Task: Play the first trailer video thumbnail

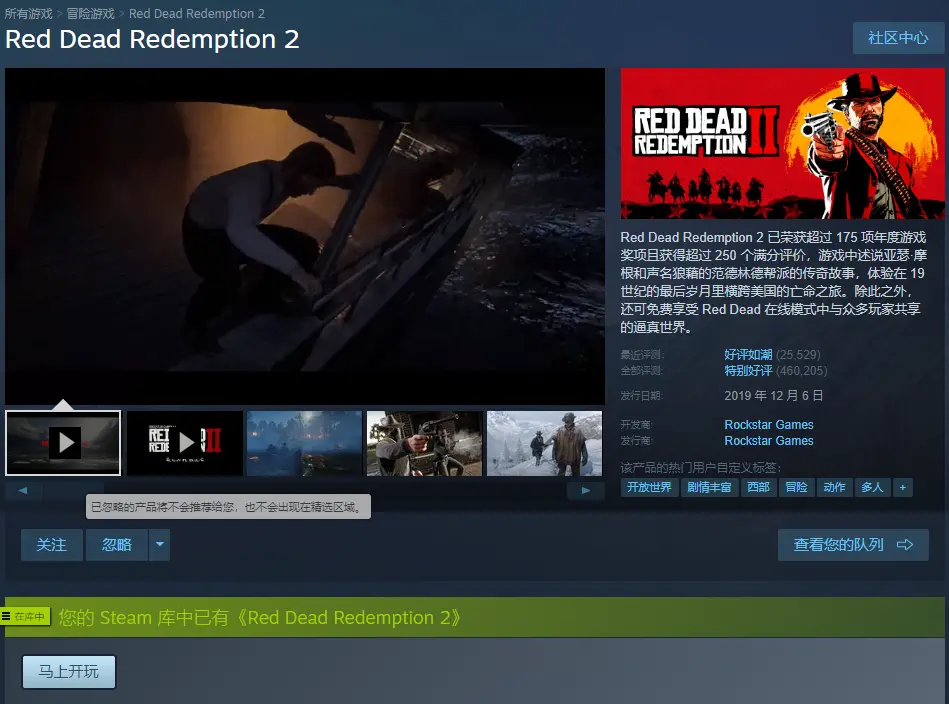Action: 64,442
